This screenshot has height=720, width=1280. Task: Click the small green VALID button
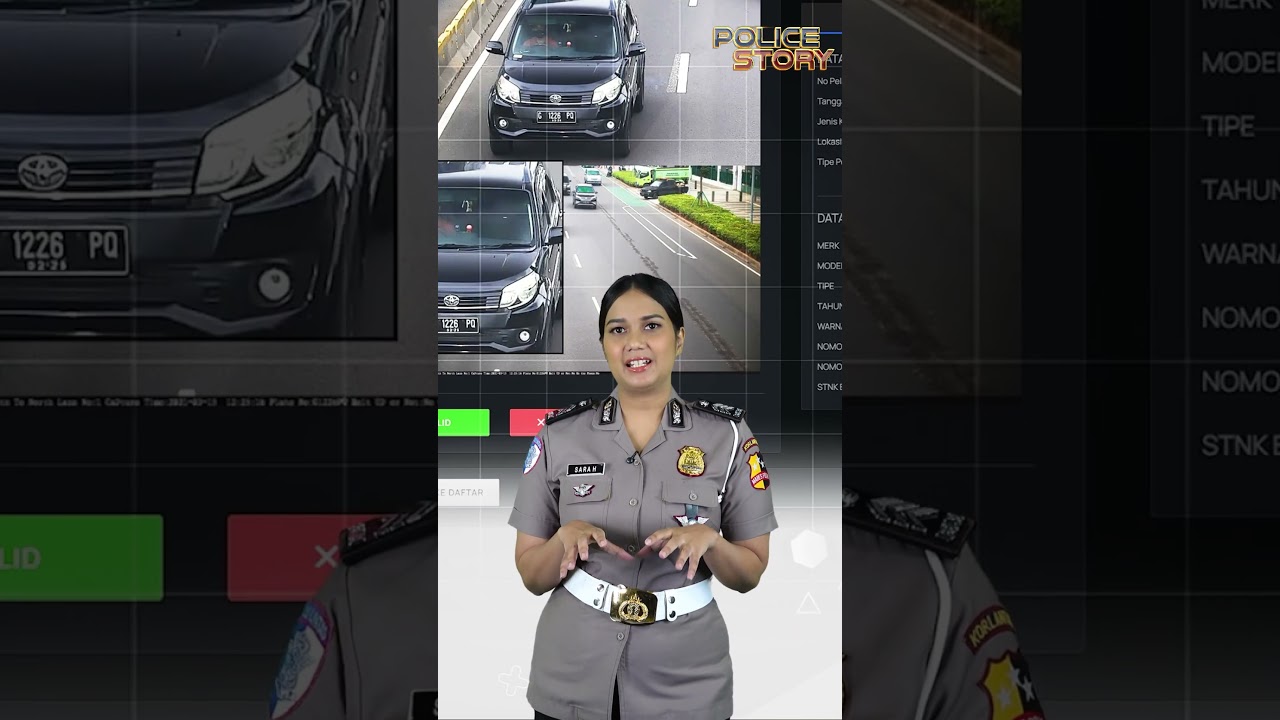[x=464, y=423]
